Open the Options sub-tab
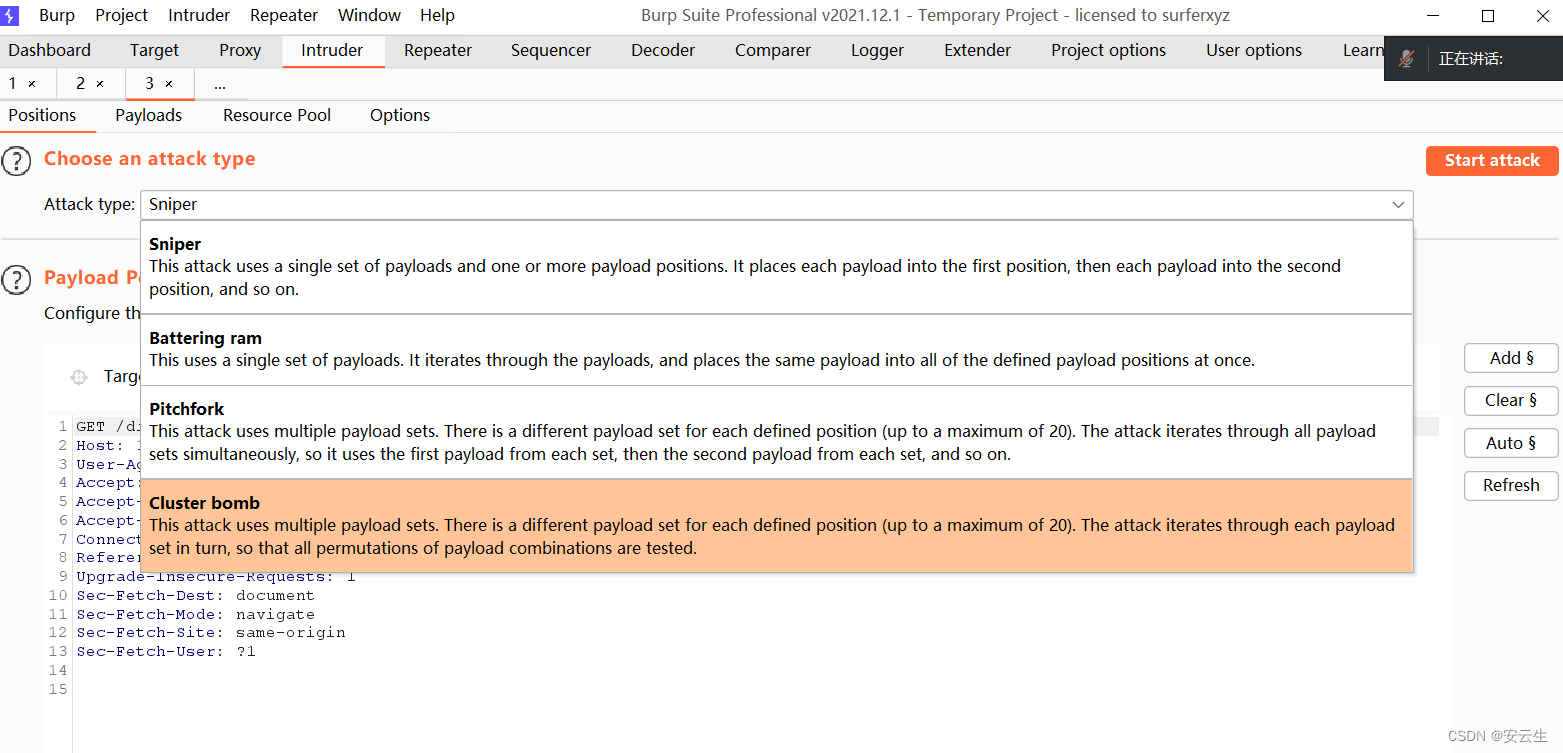Viewport: 1563px width, 753px height. (x=400, y=115)
